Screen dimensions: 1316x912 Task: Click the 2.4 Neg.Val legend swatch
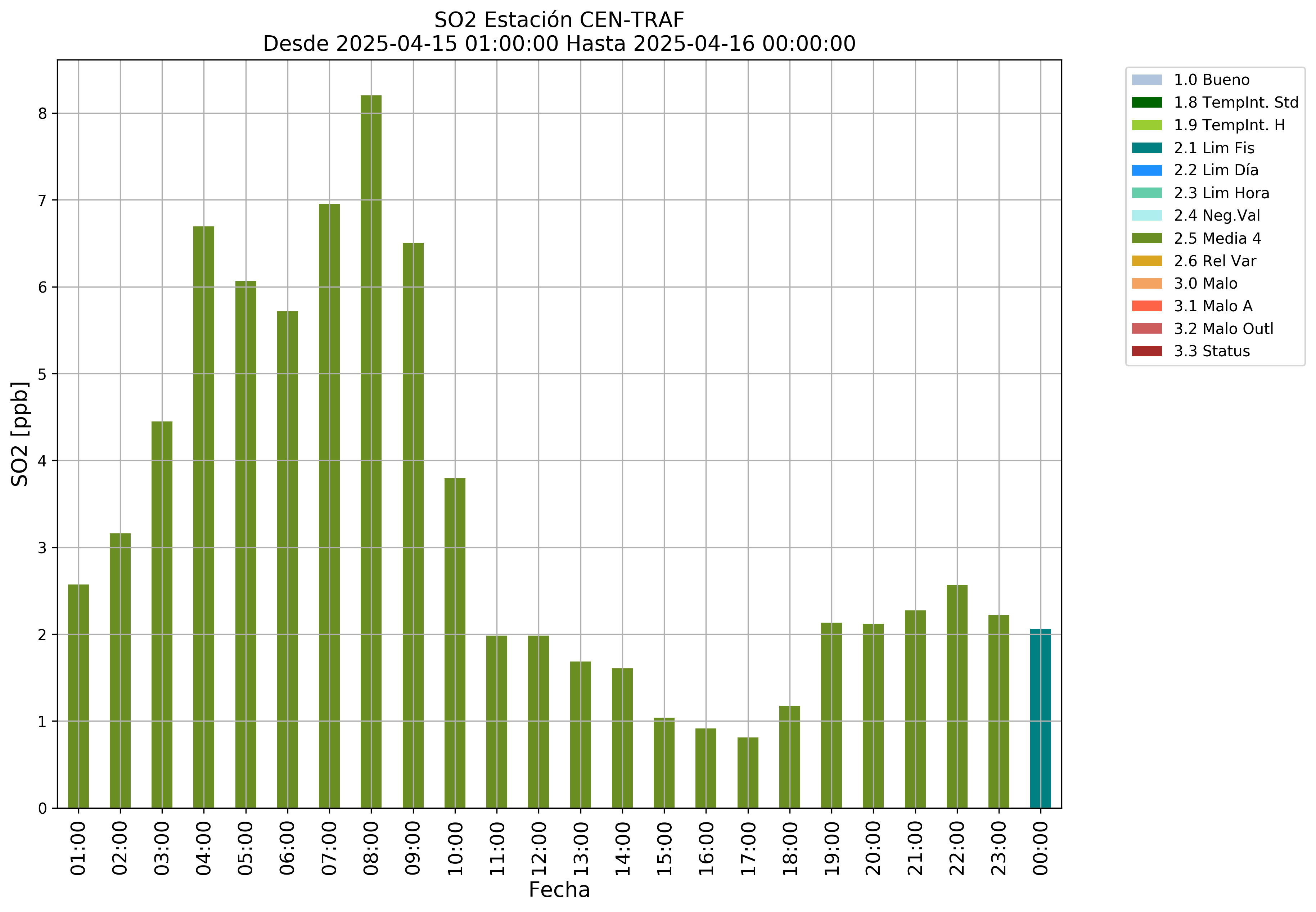pyautogui.click(x=1146, y=216)
